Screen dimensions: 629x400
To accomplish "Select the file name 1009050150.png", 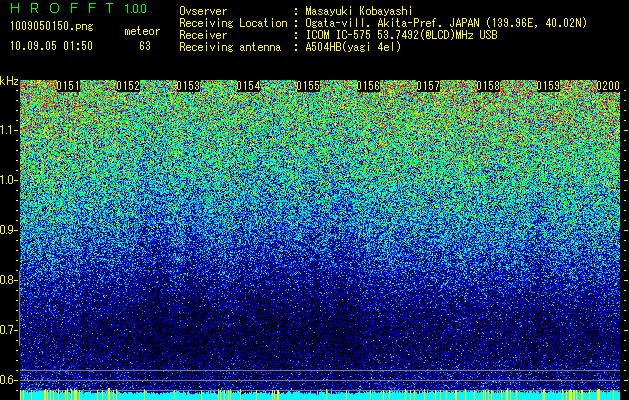I will (x=52, y=27).
